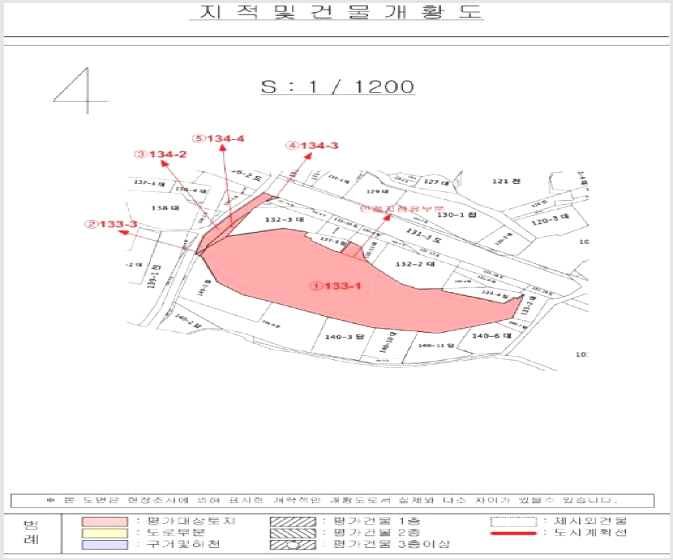Select the ④134-3 red label
The image size is (673, 560).
(x=312, y=145)
